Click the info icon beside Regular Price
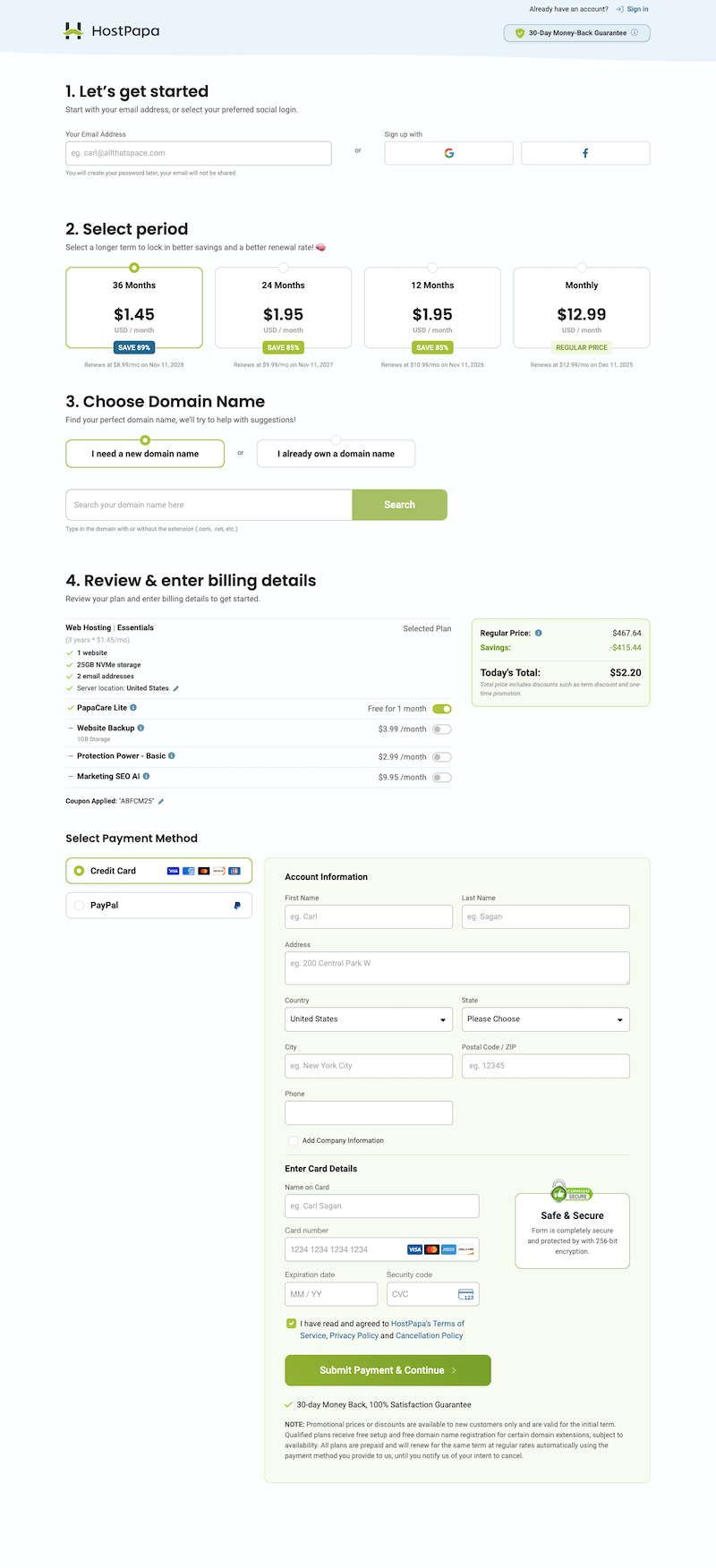716x1568 pixels. click(x=538, y=633)
